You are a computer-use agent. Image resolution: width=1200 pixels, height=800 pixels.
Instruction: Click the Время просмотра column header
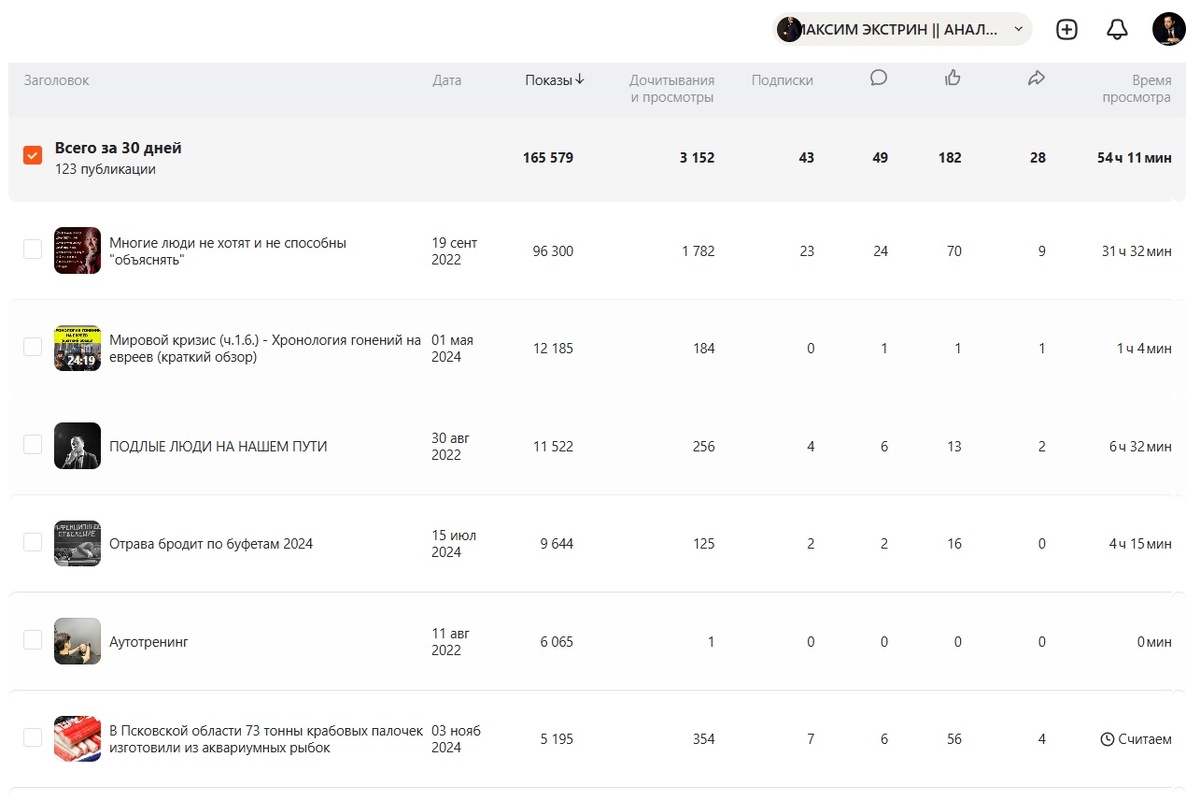1136,88
